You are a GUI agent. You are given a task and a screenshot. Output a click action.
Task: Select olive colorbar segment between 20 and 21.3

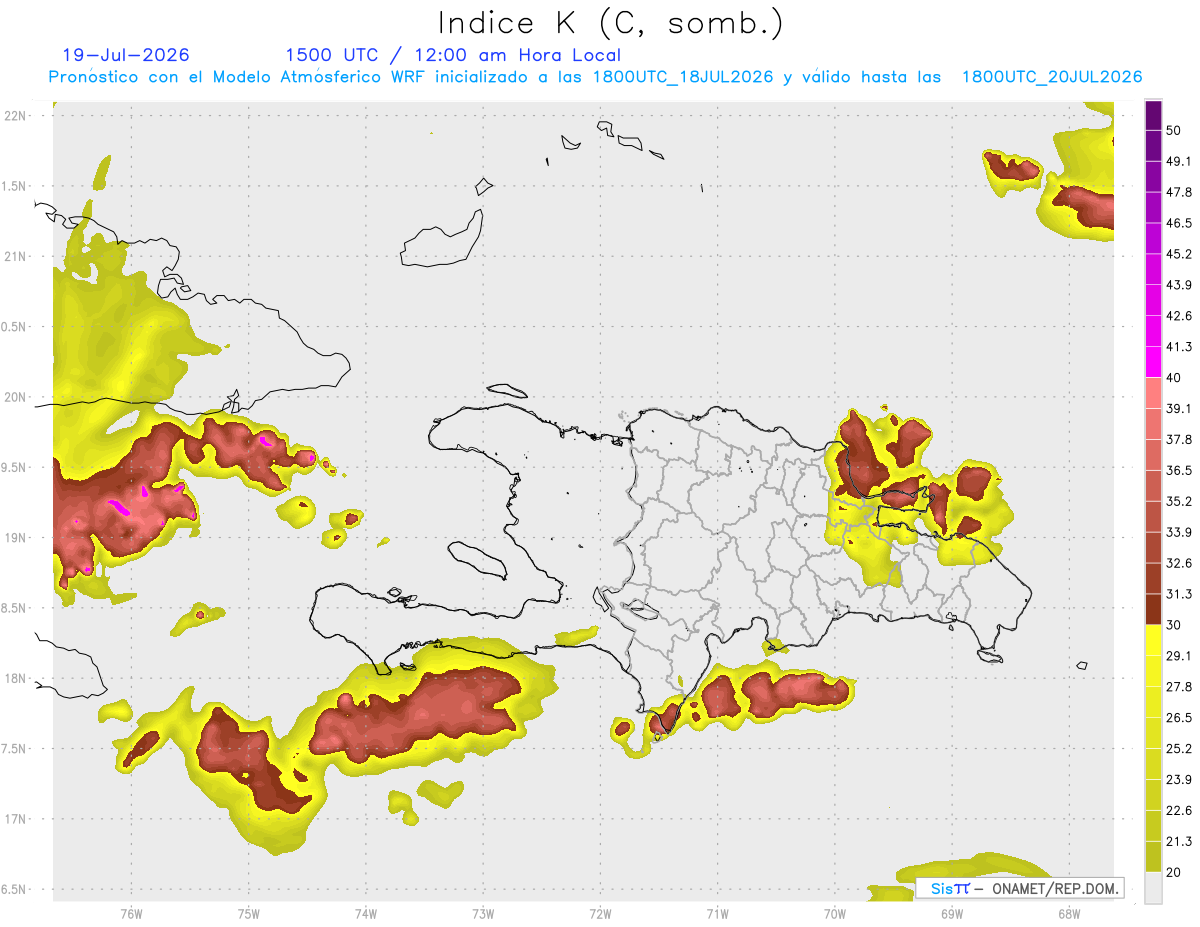click(x=1153, y=856)
